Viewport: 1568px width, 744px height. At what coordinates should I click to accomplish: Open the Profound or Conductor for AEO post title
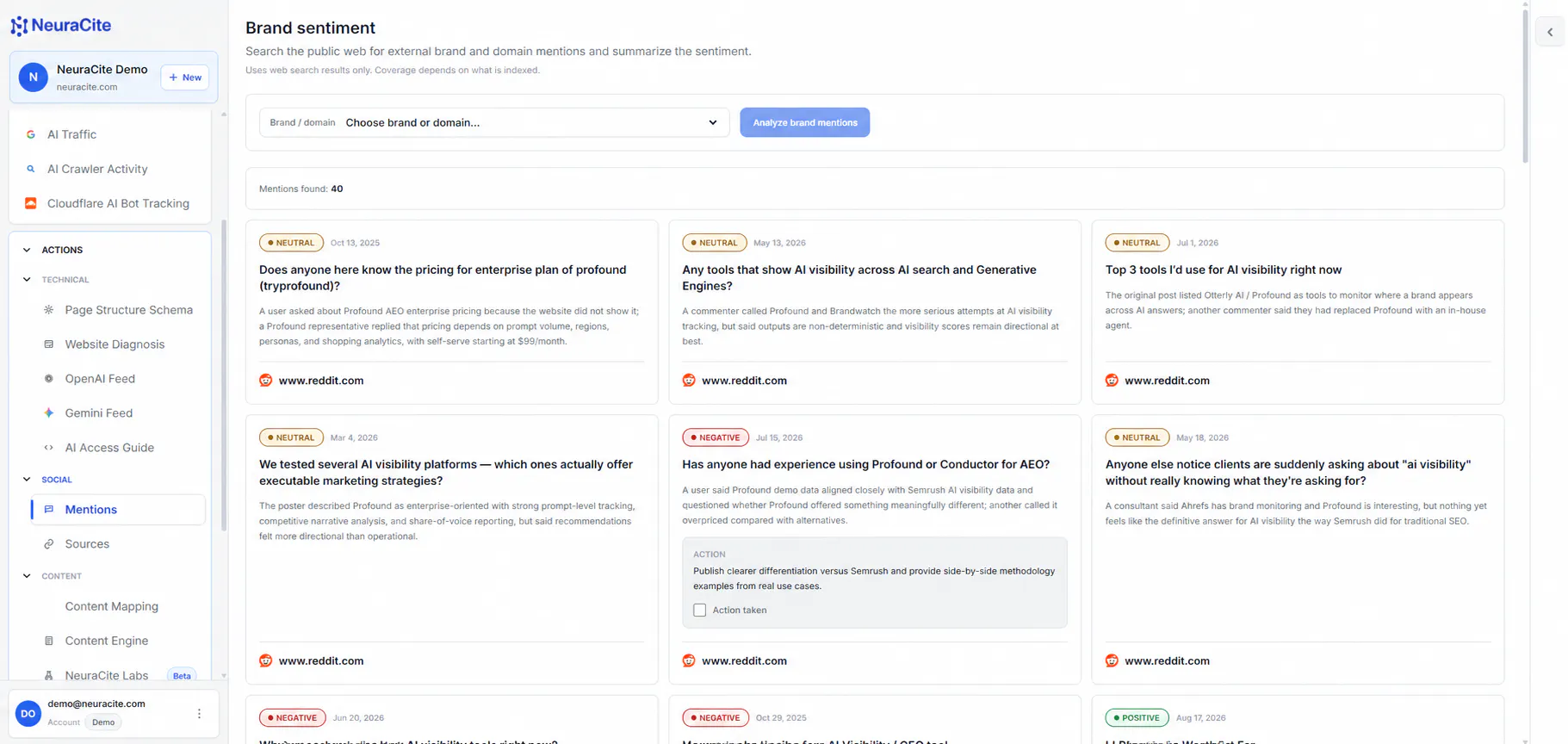[x=865, y=464]
